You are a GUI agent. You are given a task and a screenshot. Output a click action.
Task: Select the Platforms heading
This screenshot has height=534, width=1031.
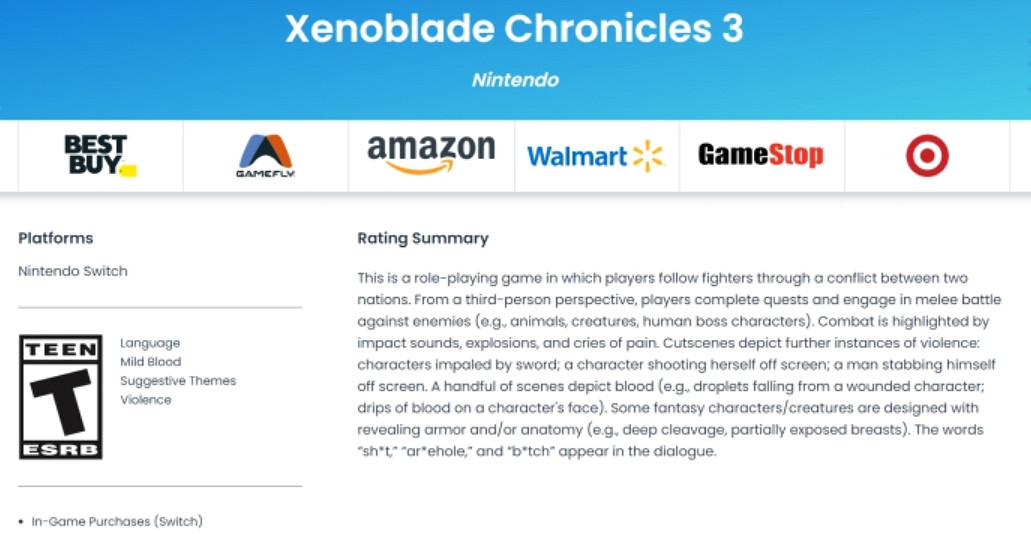(x=56, y=238)
